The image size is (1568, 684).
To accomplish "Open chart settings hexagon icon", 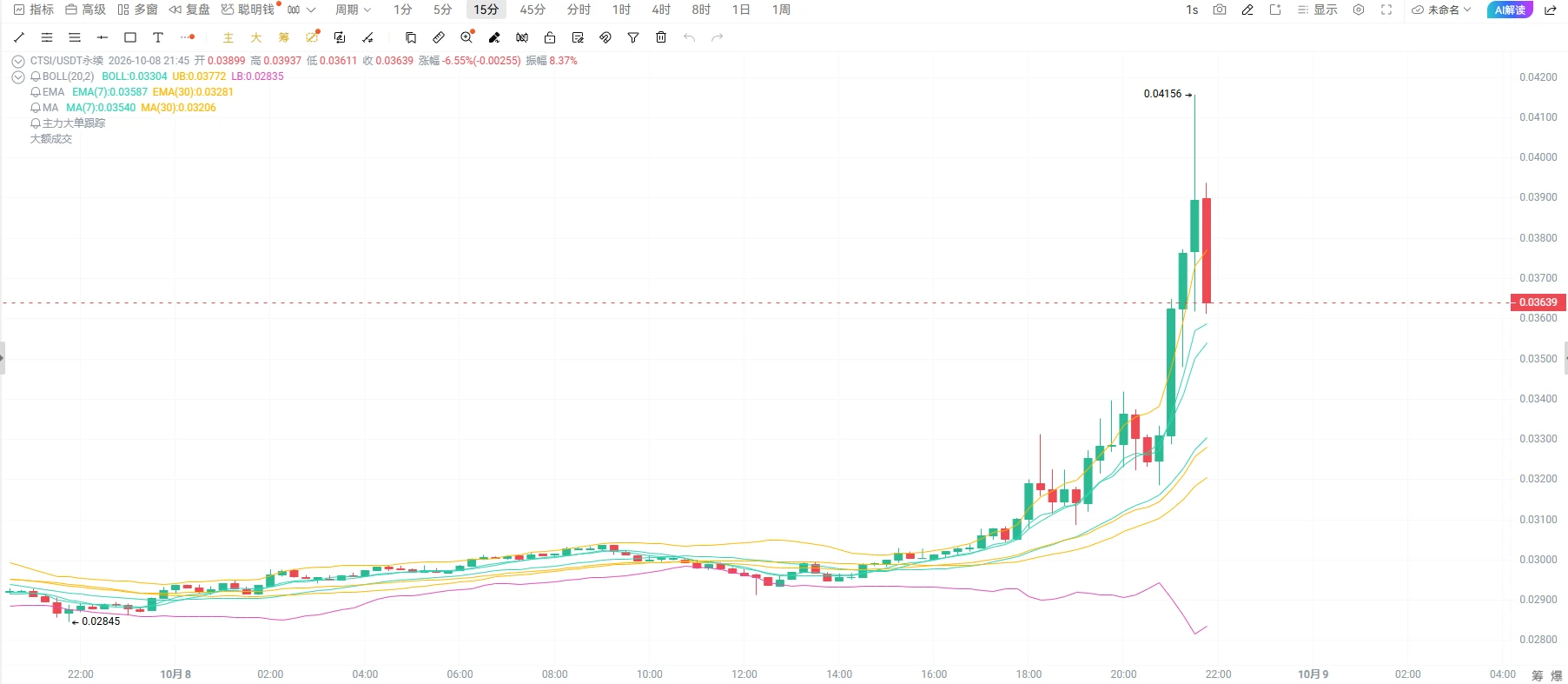I will (x=1359, y=10).
